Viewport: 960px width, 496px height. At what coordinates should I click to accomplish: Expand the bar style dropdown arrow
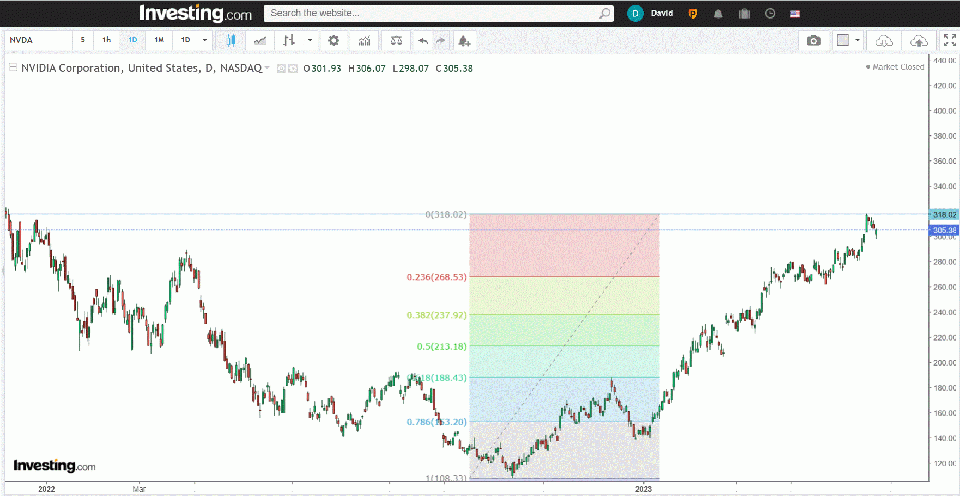click(x=310, y=40)
